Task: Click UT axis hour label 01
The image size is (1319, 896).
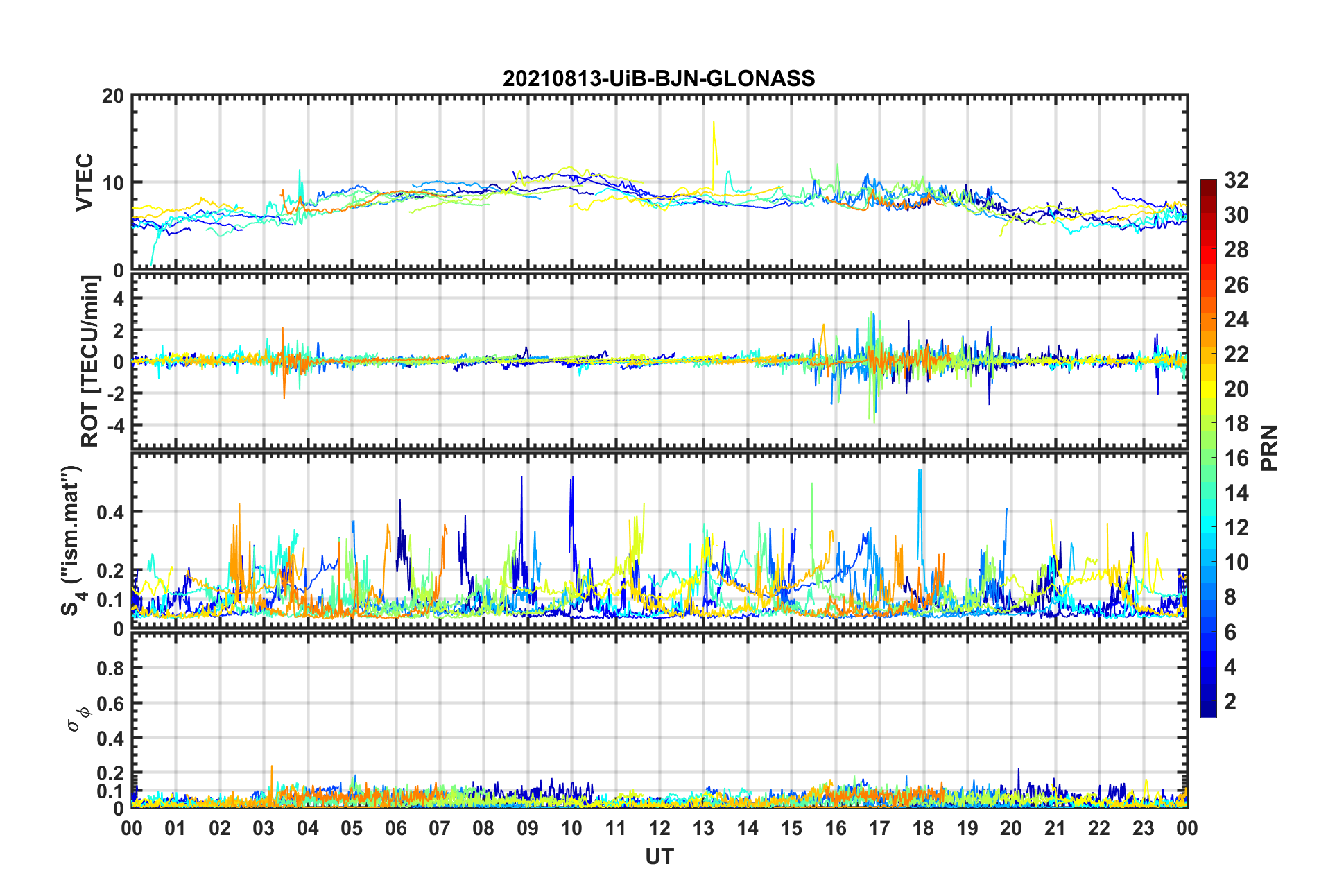Action: (175, 828)
